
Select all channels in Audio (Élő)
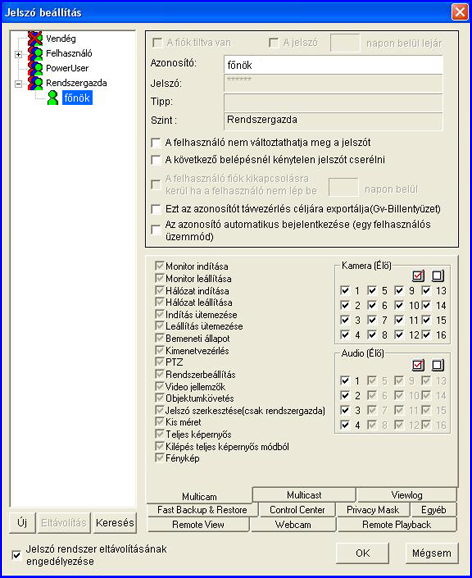click(418, 365)
